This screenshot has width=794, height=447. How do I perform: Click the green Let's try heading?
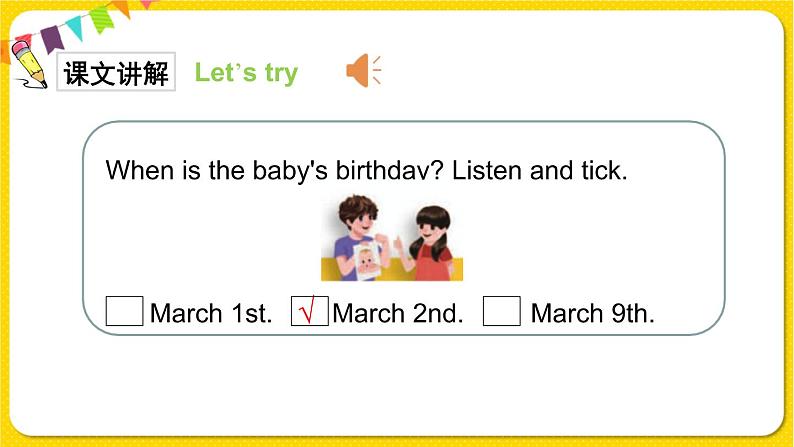[x=247, y=73]
